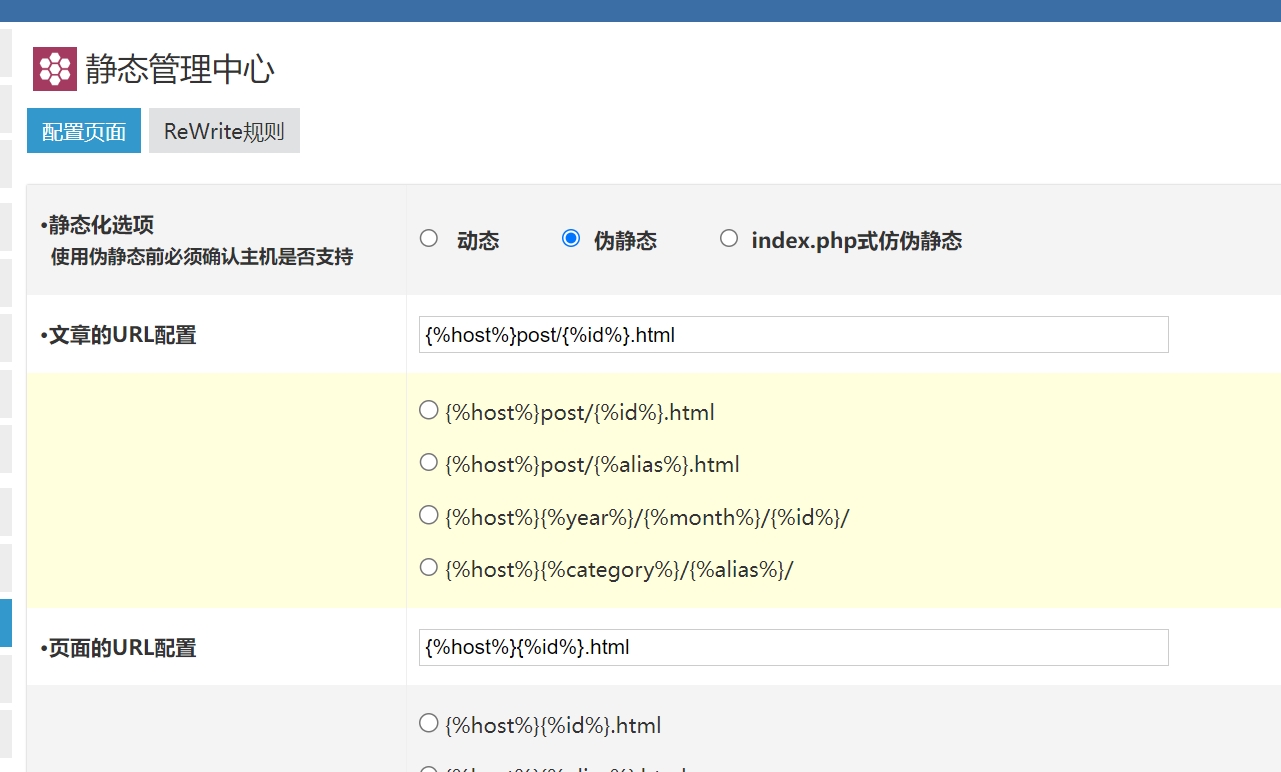The image size is (1281, 772).
Task: Switch to the 配置页面 tab
Action: pyautogui.click(x=84, y=131)
